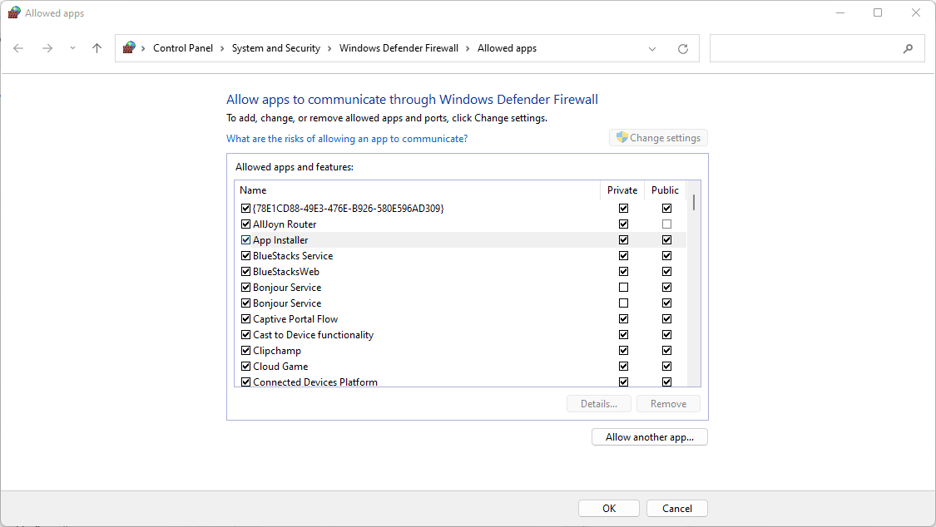This screenshot has width=936, height=527.
Task: Uncheck Private for {78E1CD88-49E3-476E-B926-580E596AD309}
Action: [623, 208]
